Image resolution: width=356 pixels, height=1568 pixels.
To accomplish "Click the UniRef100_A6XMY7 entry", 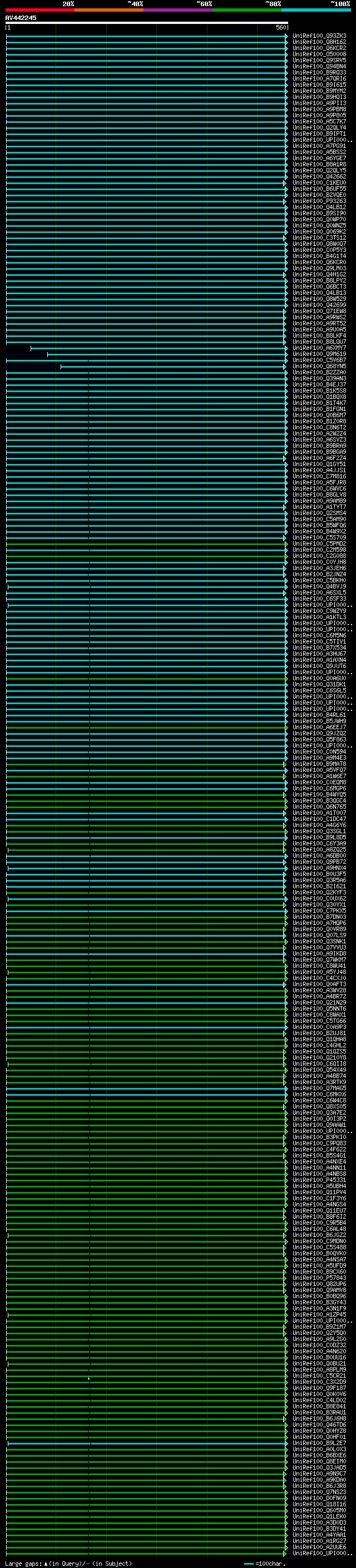I will [319, 348].
